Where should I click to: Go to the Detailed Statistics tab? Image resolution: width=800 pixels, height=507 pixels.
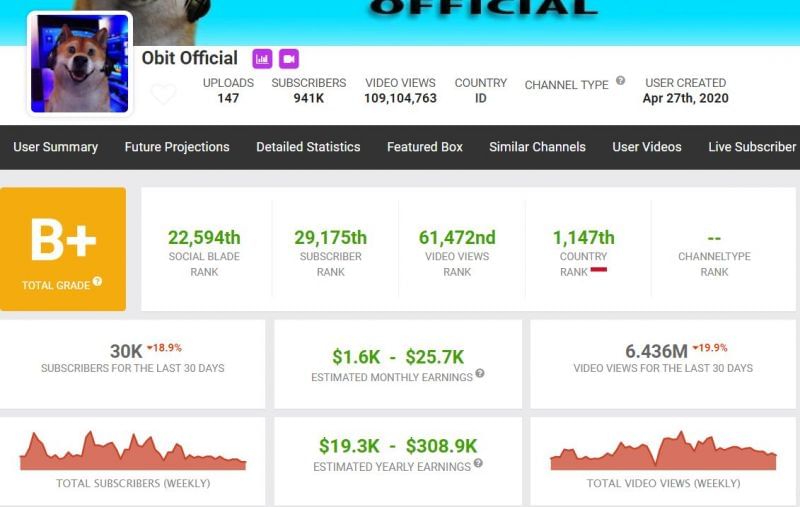(308, 147)
